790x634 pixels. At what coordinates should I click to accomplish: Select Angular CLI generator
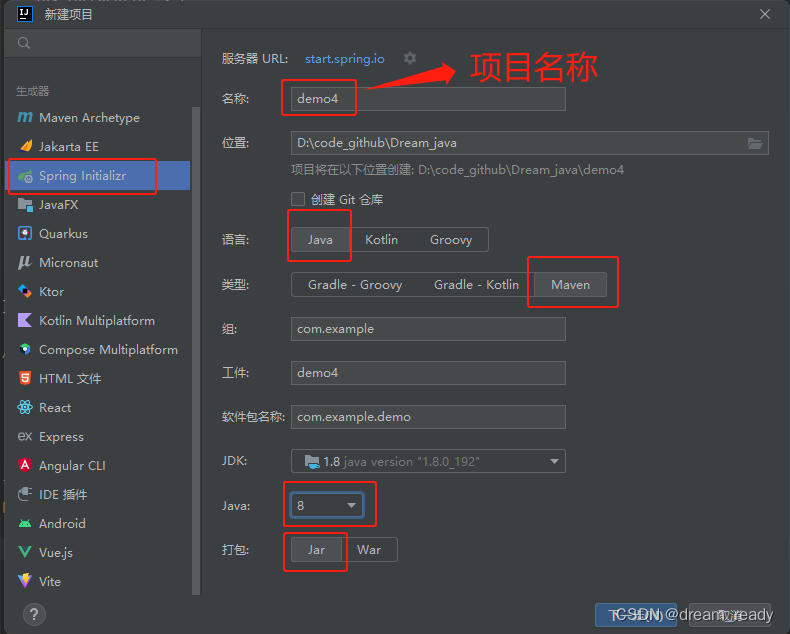click(98, 466)
